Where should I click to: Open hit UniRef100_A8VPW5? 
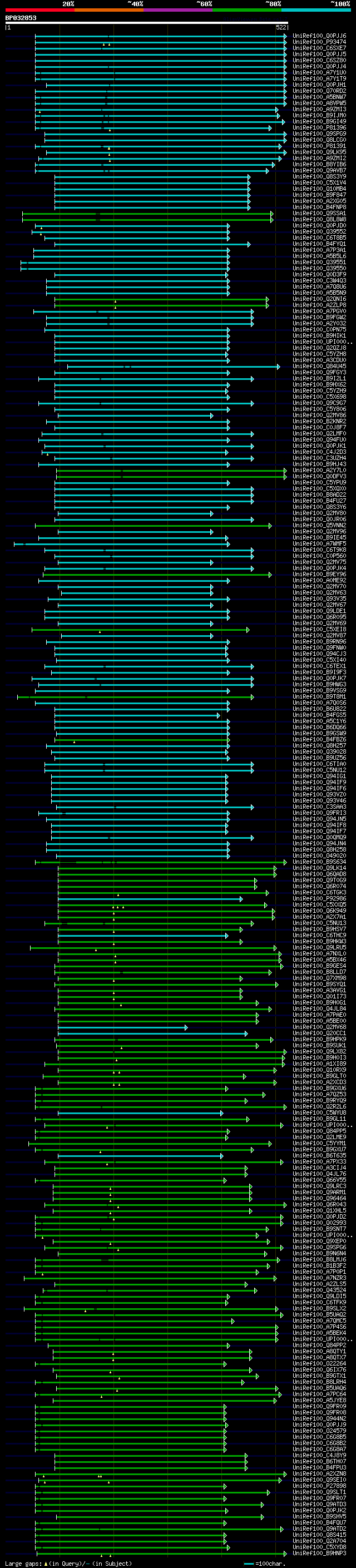(x=319, y=103)
